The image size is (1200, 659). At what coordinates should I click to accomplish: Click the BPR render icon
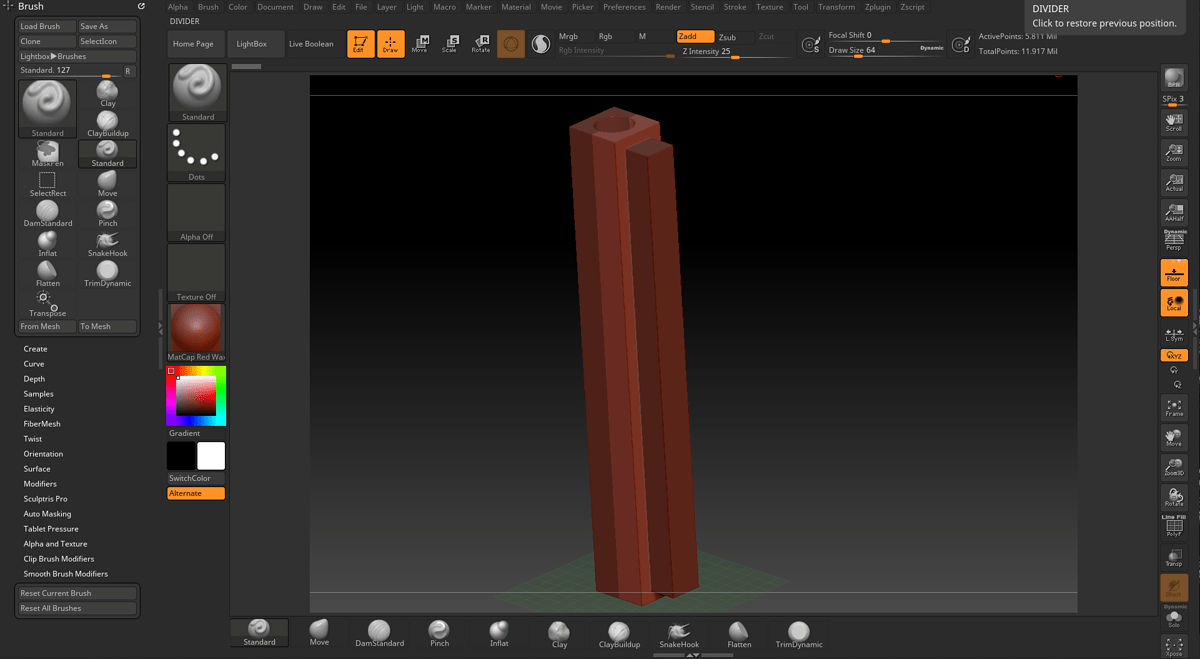[1174, 79]
